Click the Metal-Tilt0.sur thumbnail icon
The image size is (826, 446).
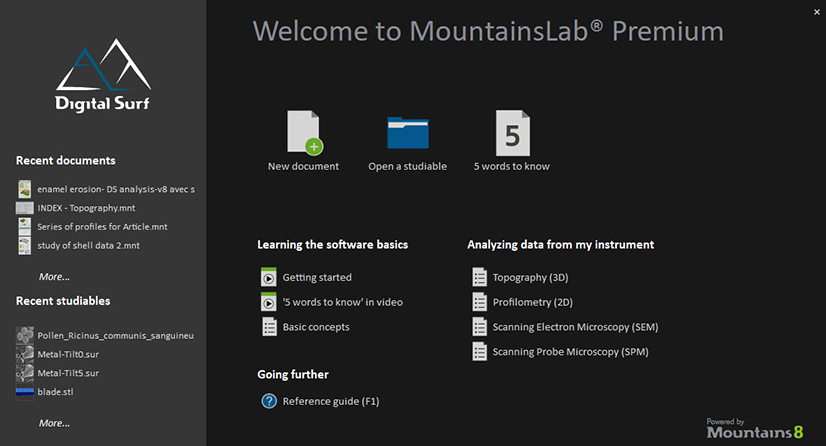24,354
